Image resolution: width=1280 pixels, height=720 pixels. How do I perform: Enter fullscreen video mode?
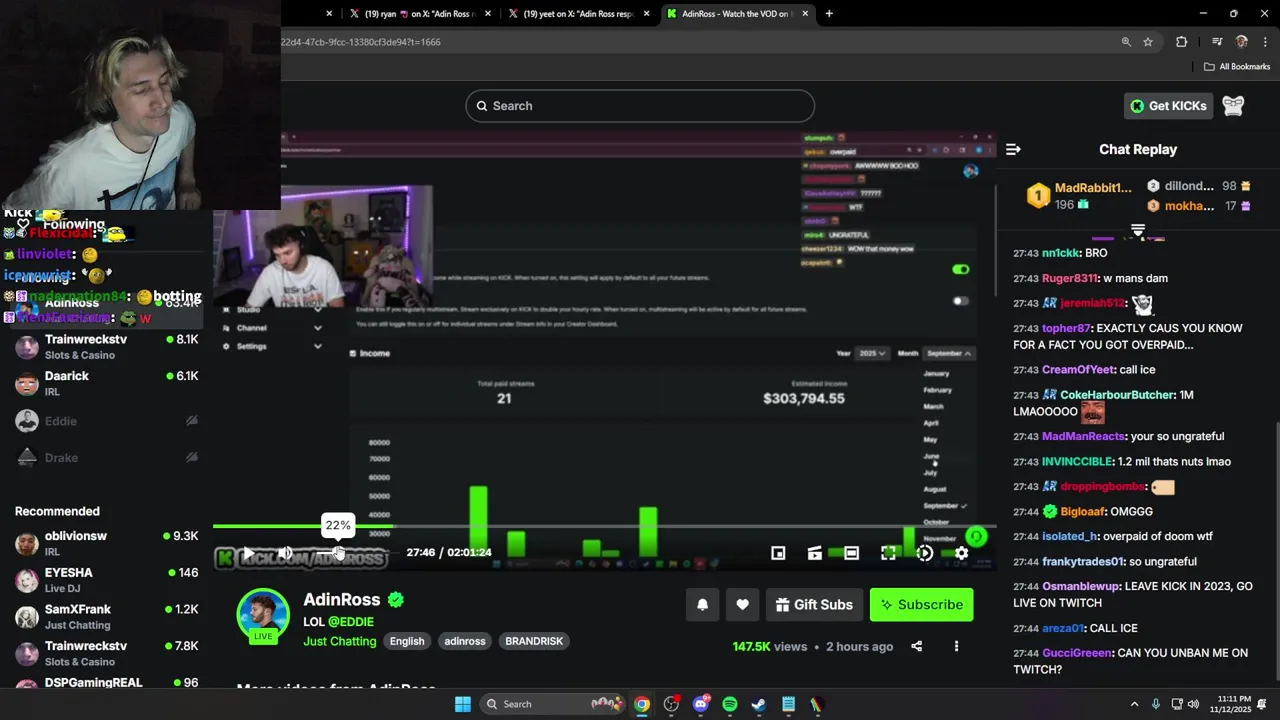[x=888, y=553]
